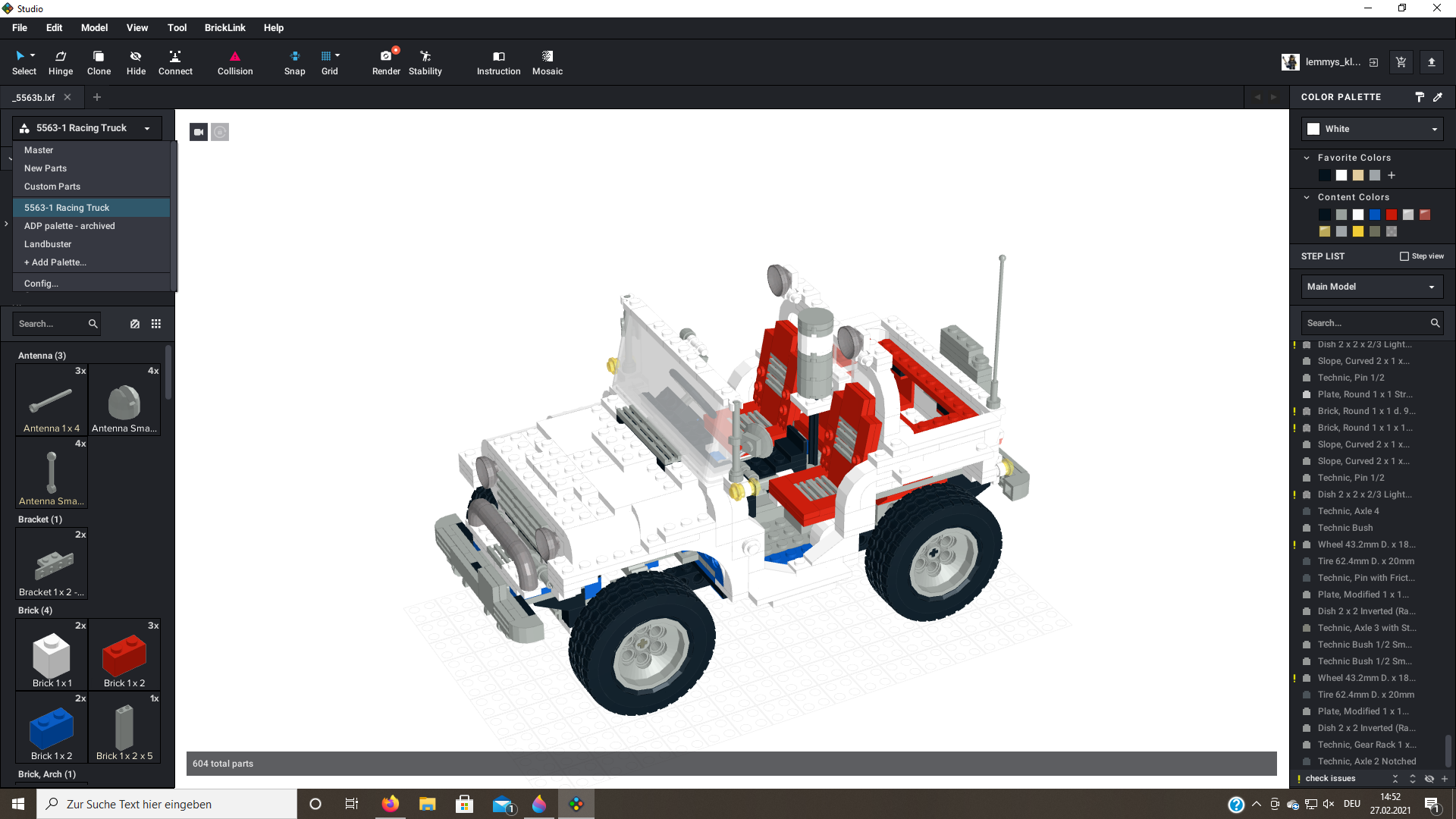Collapse the Favorite Colors section
Viewport: 1456px width, 819px height.
coord(1307,158)
